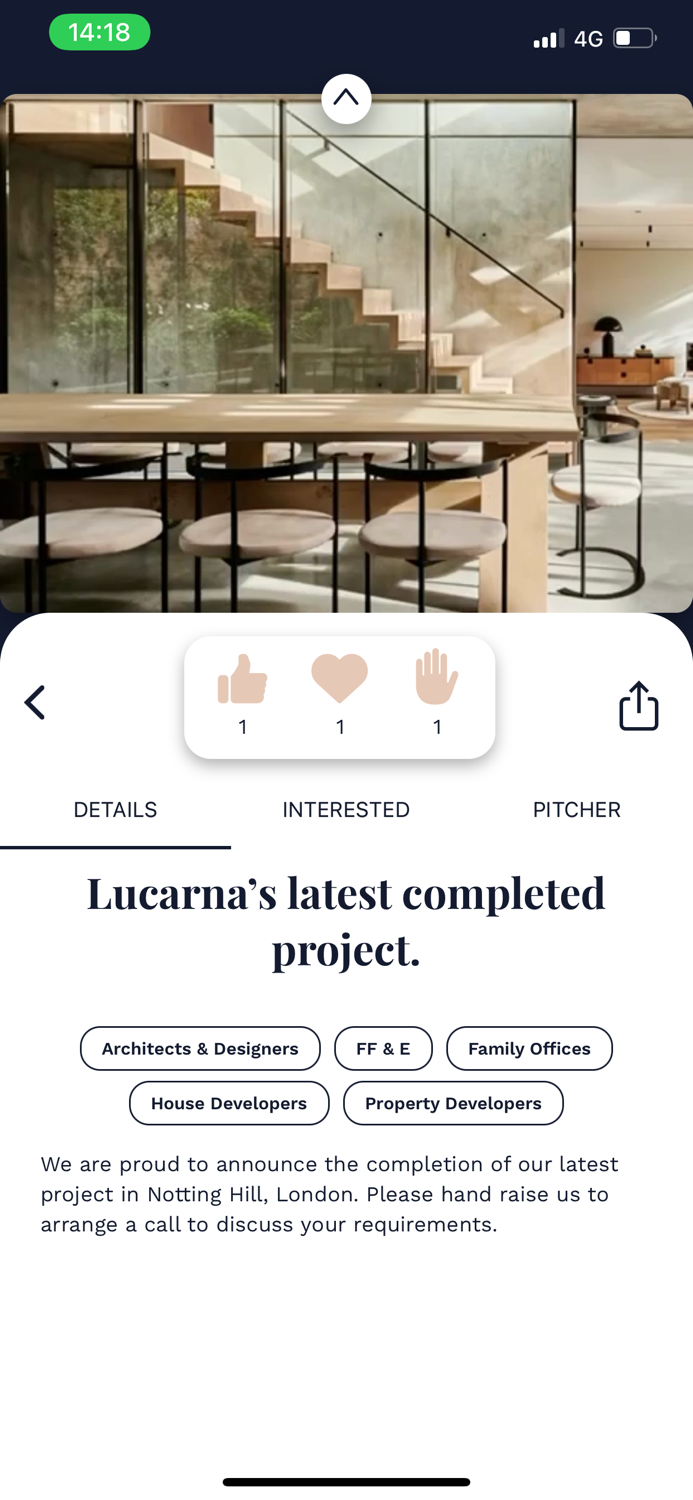Tap the thumbs-up like icon
This screenshot has height=1500, width=693.
click(x=242, y=679)
